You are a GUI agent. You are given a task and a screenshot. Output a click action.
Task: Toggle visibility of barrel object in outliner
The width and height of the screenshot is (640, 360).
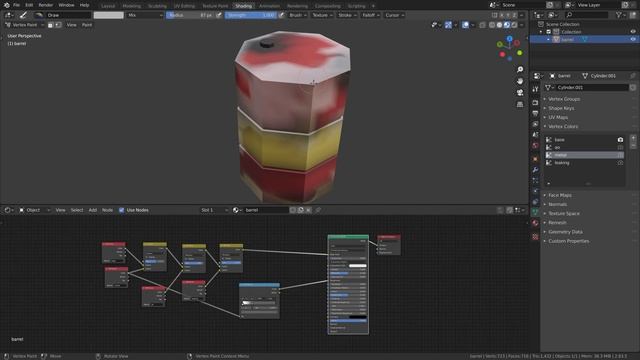(x=633, y=40)
